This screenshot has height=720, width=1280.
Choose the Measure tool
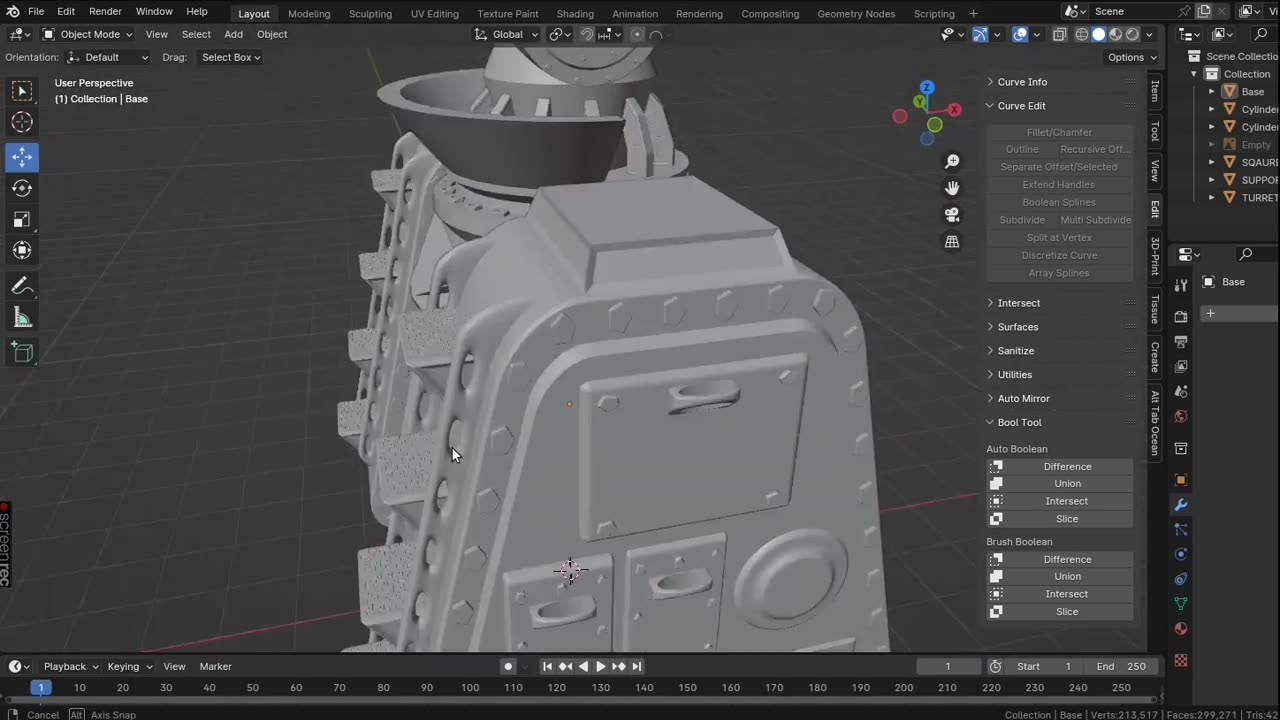[22, 318]
